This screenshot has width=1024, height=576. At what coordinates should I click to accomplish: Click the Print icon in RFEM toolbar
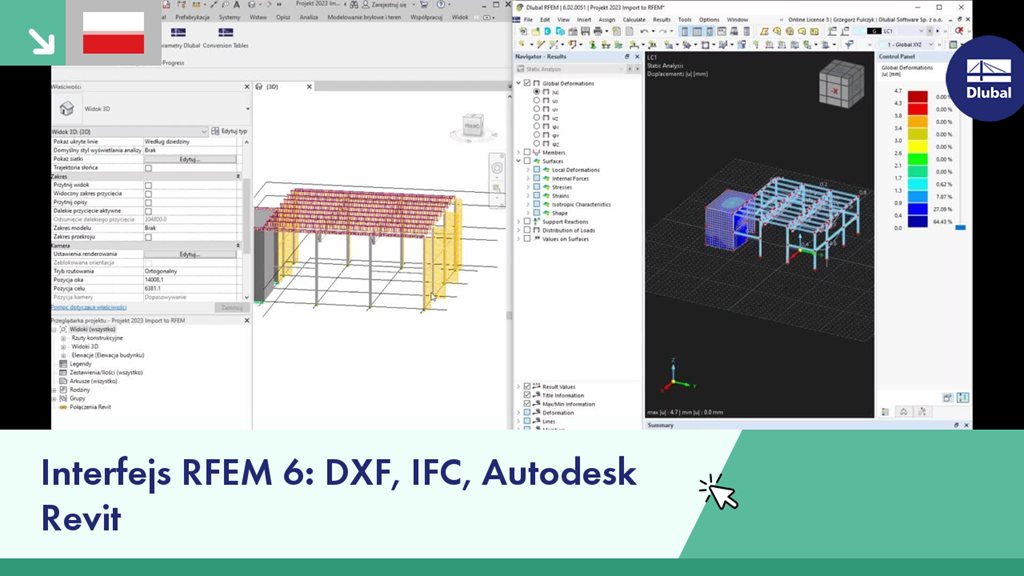coord(598,31)
